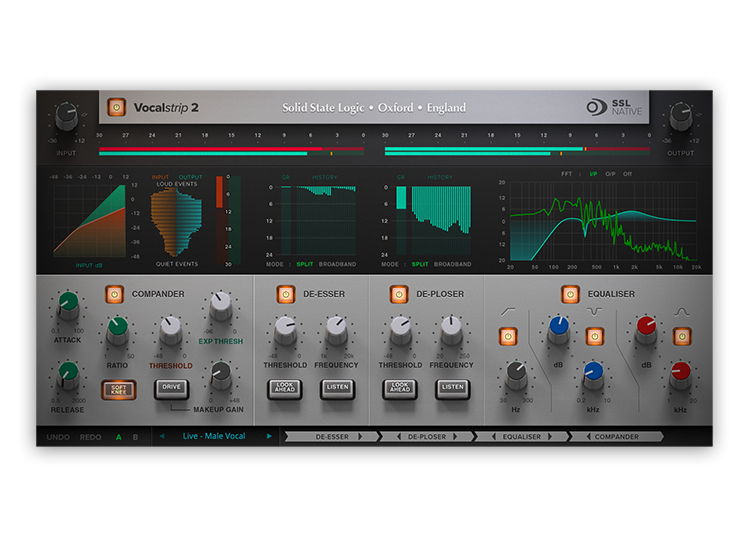Go to previous preset with left arrow
750x538 pixels.
click(162, 436)
